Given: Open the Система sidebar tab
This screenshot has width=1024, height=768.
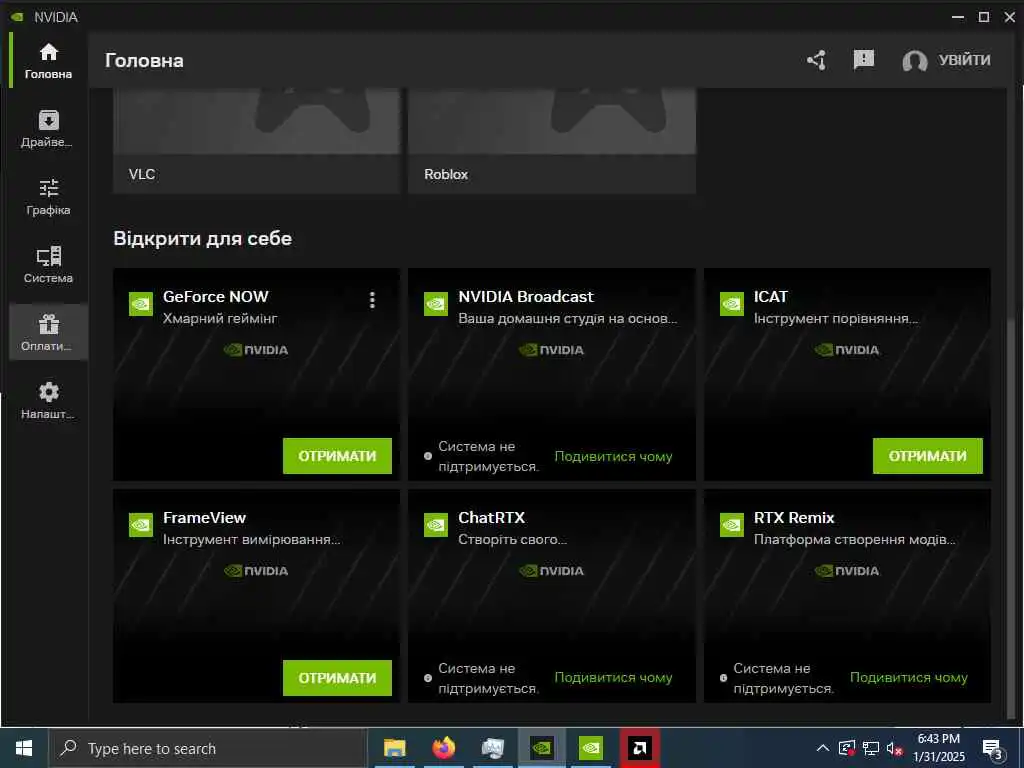Looking at the screenshot, I should [x=48, y=264].
